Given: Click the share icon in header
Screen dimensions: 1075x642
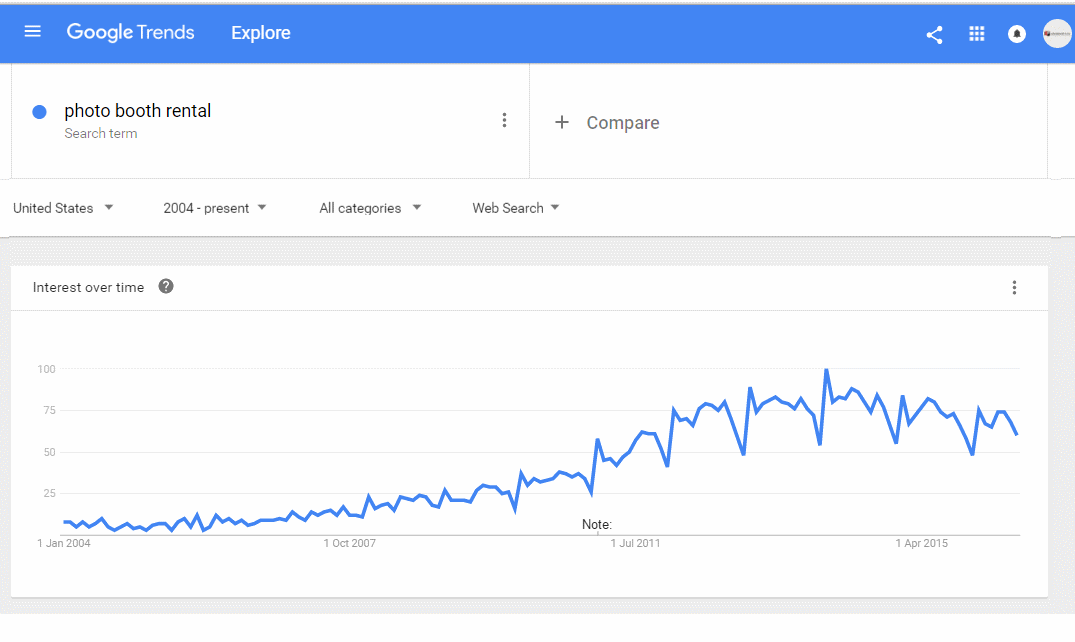Looking at the screenshot, I should point(934,34).
